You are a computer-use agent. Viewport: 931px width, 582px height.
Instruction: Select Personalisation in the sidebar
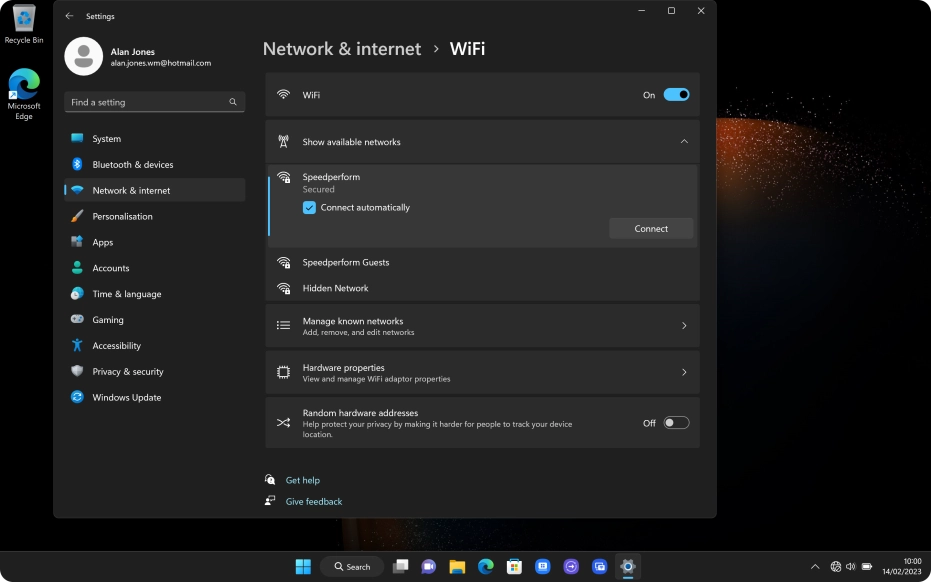click(122, 216)
